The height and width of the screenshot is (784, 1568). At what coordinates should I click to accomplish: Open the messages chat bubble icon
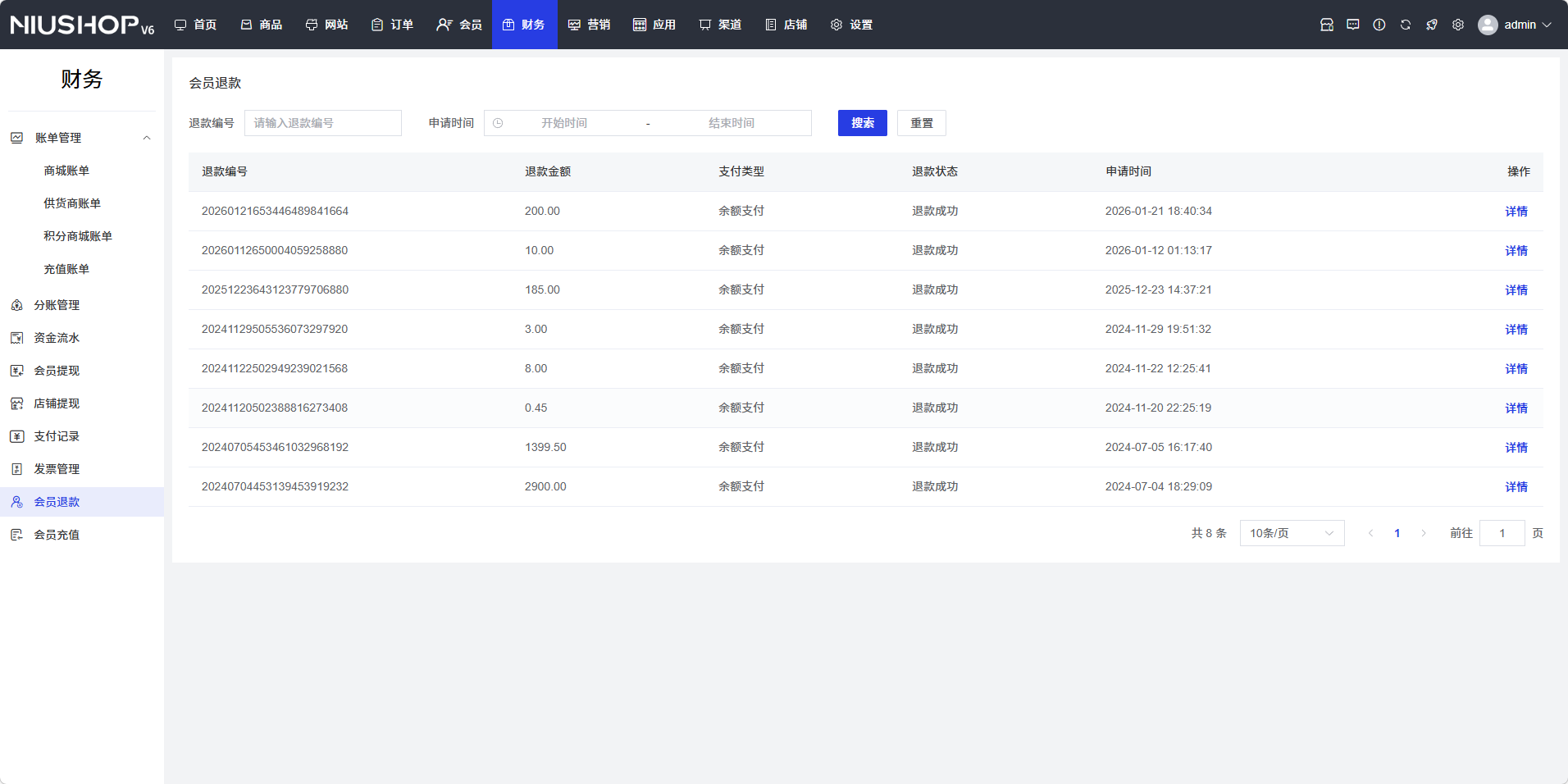1352,25
